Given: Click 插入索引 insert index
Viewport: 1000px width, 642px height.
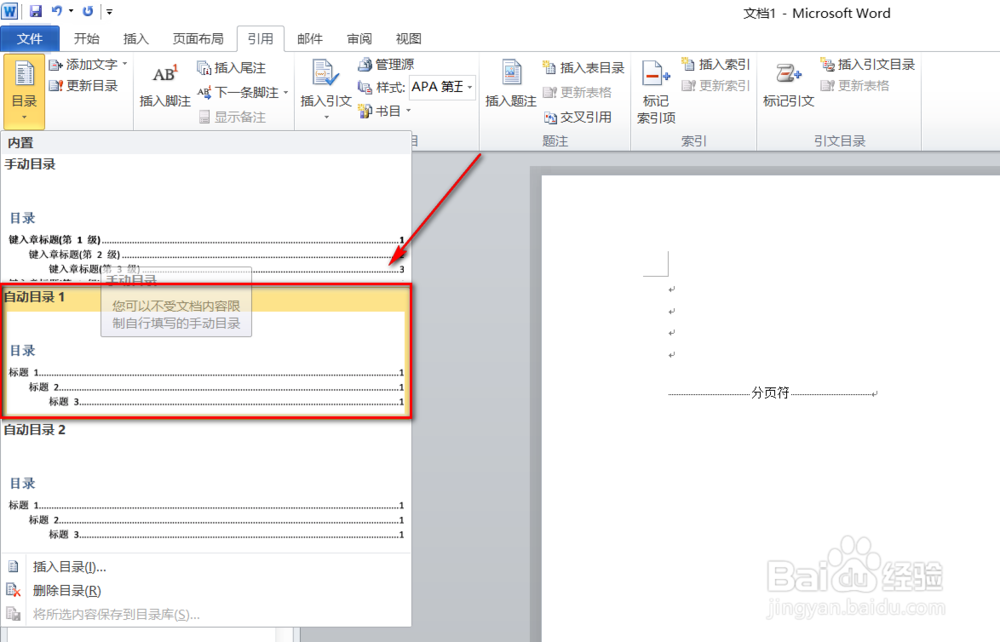Looking at the screenshot, I should [x=716, y=64].
